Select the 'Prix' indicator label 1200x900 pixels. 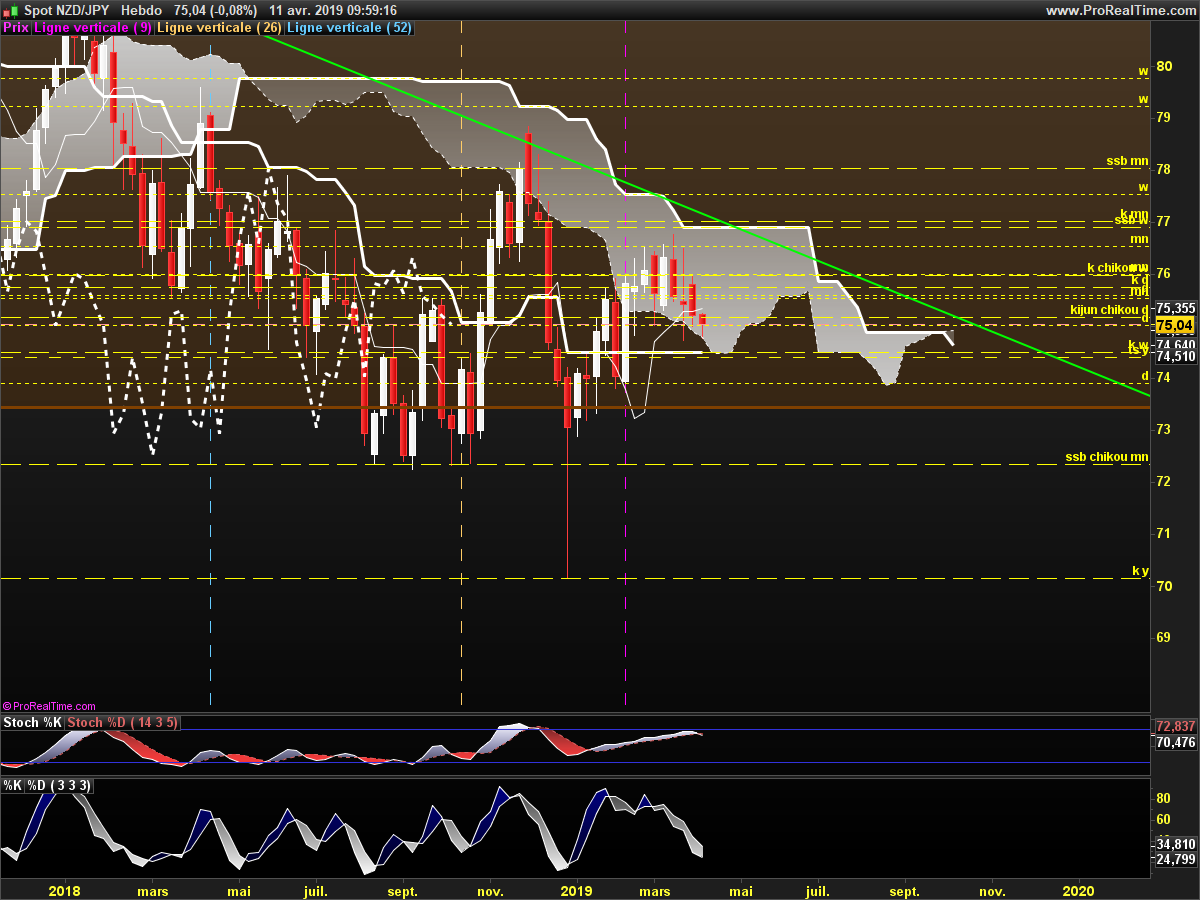(16, 28)
